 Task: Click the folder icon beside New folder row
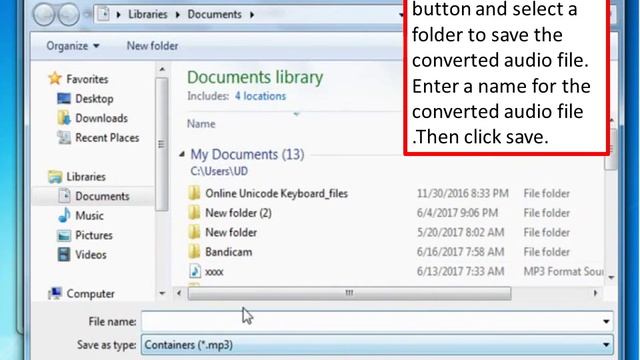tap(194, 232)
